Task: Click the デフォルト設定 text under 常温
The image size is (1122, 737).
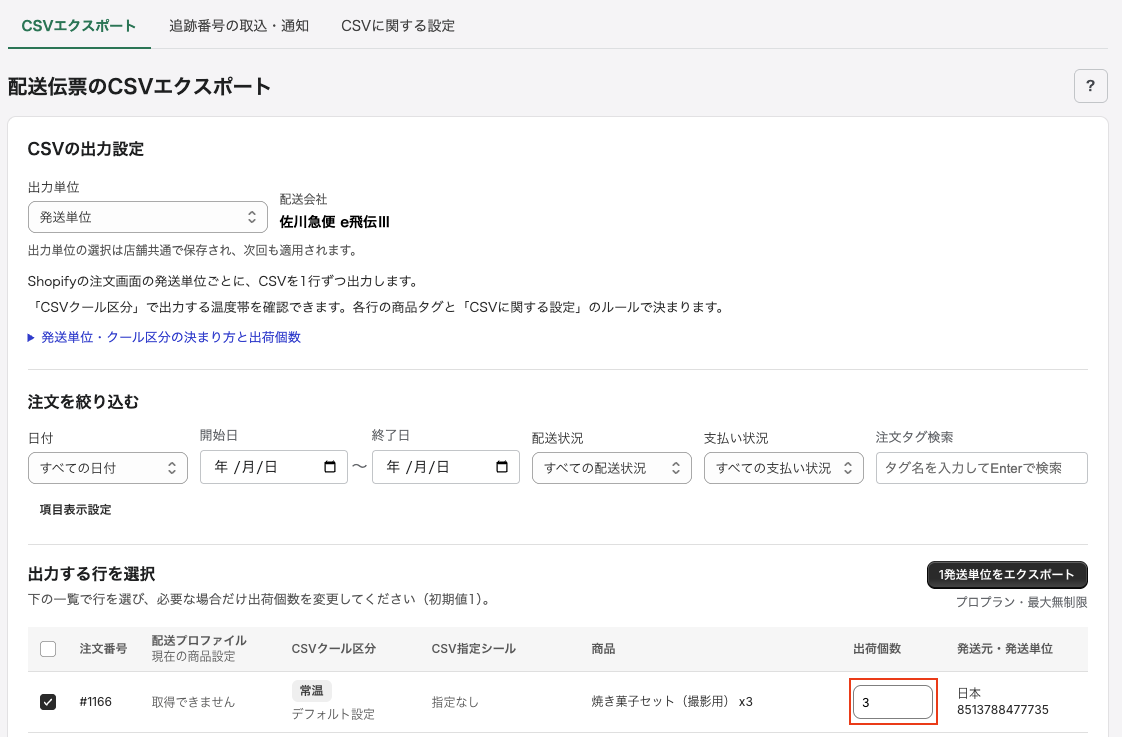Action: coord(333,714)
